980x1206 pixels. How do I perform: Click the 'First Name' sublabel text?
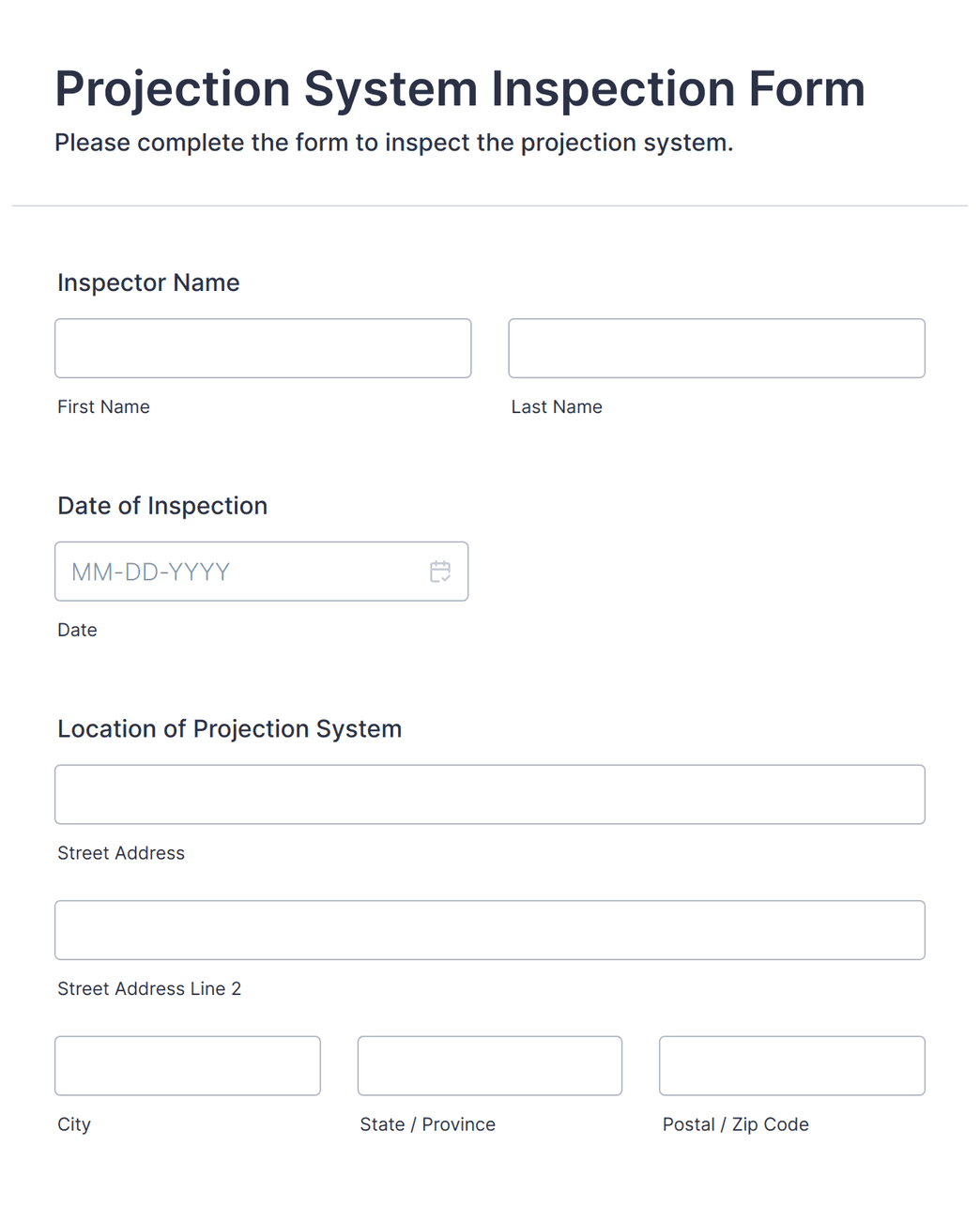(103, 407)
